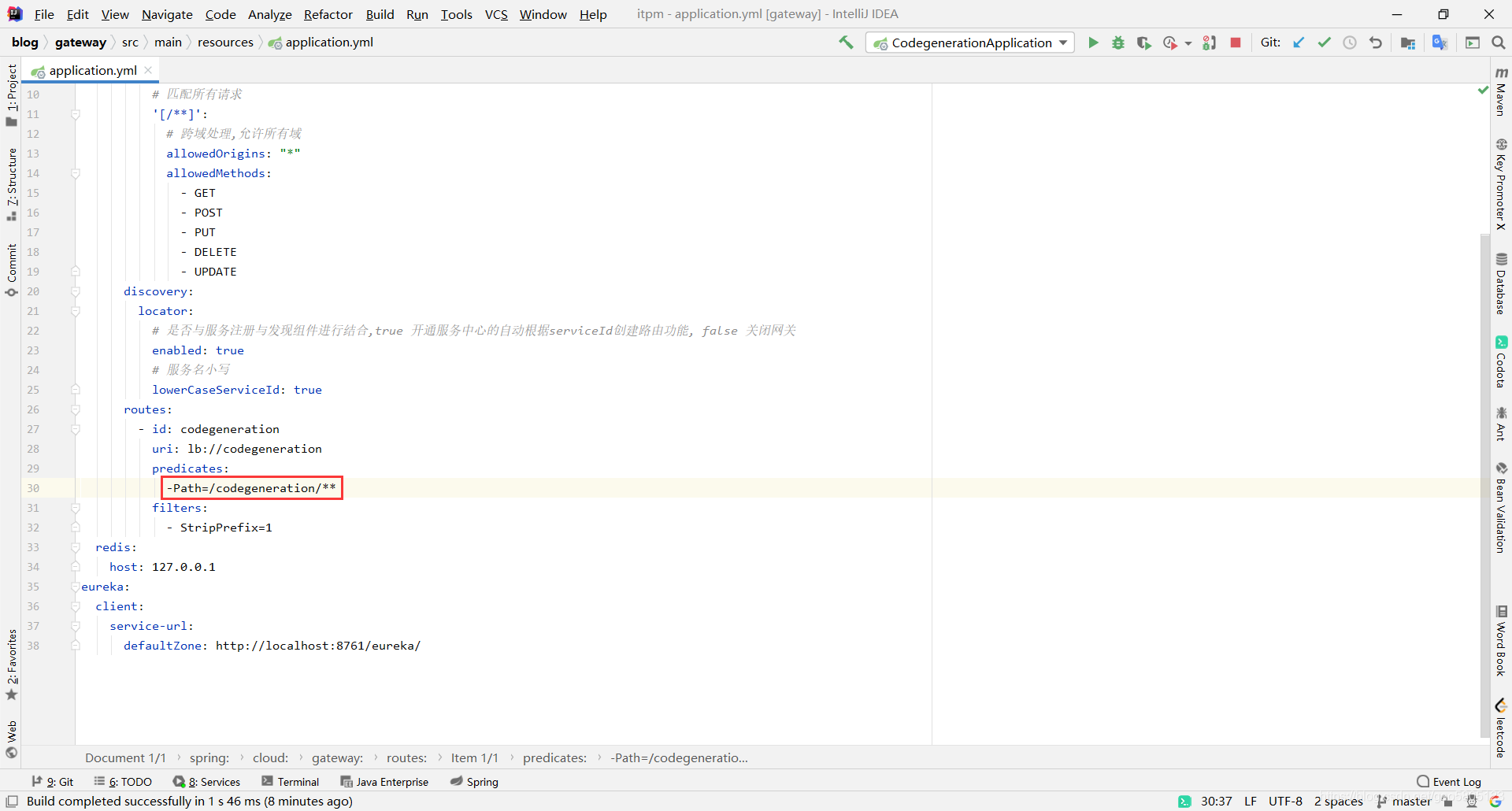Click the Git Rollback undo arrow
1512x811 pixels.
click(x=1376, y=43)
